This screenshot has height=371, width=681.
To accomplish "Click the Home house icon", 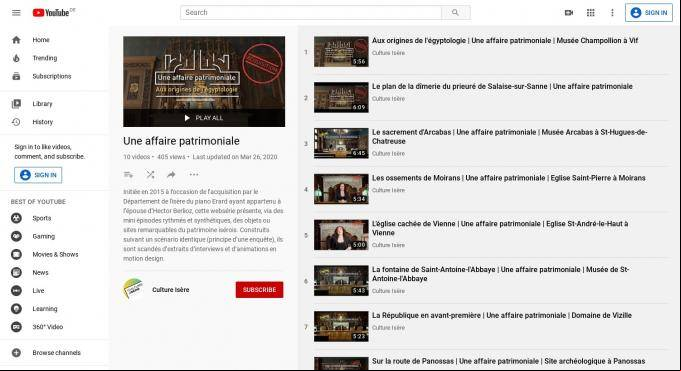I will point(16,40).
